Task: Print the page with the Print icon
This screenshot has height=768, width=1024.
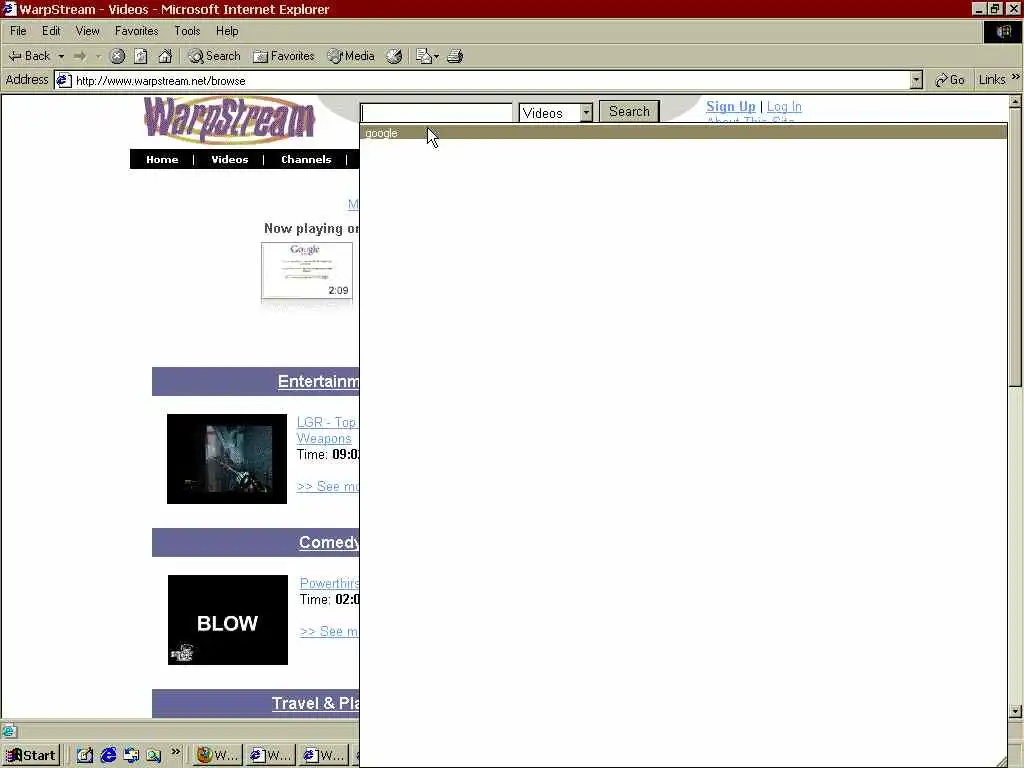Action: (x=455, y=56)
